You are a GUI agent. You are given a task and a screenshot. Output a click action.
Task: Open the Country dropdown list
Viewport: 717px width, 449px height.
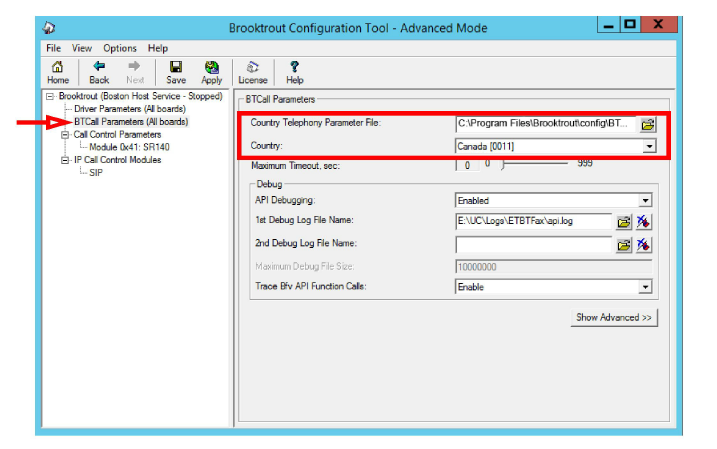(x=649, y=146)
